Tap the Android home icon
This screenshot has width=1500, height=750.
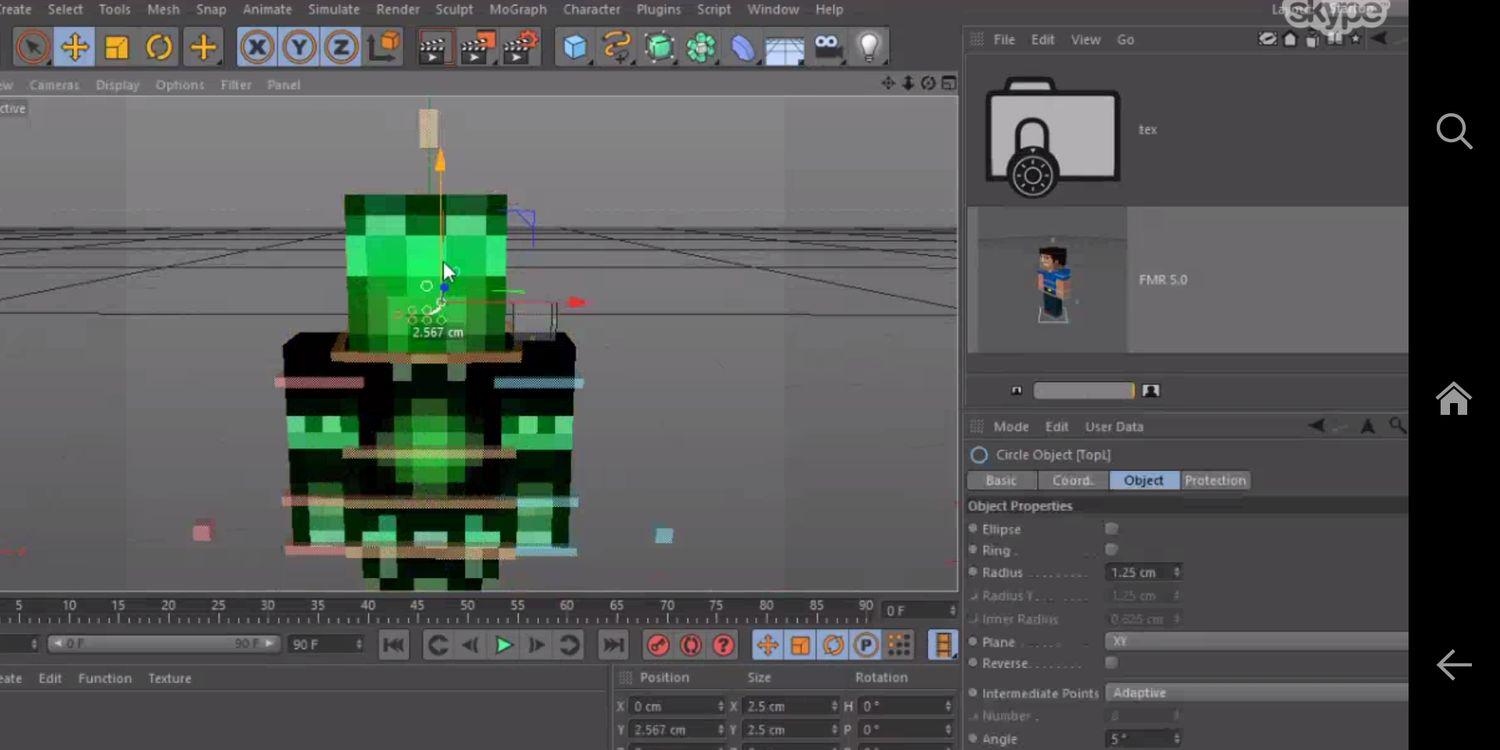click(x=1454, y=398)
